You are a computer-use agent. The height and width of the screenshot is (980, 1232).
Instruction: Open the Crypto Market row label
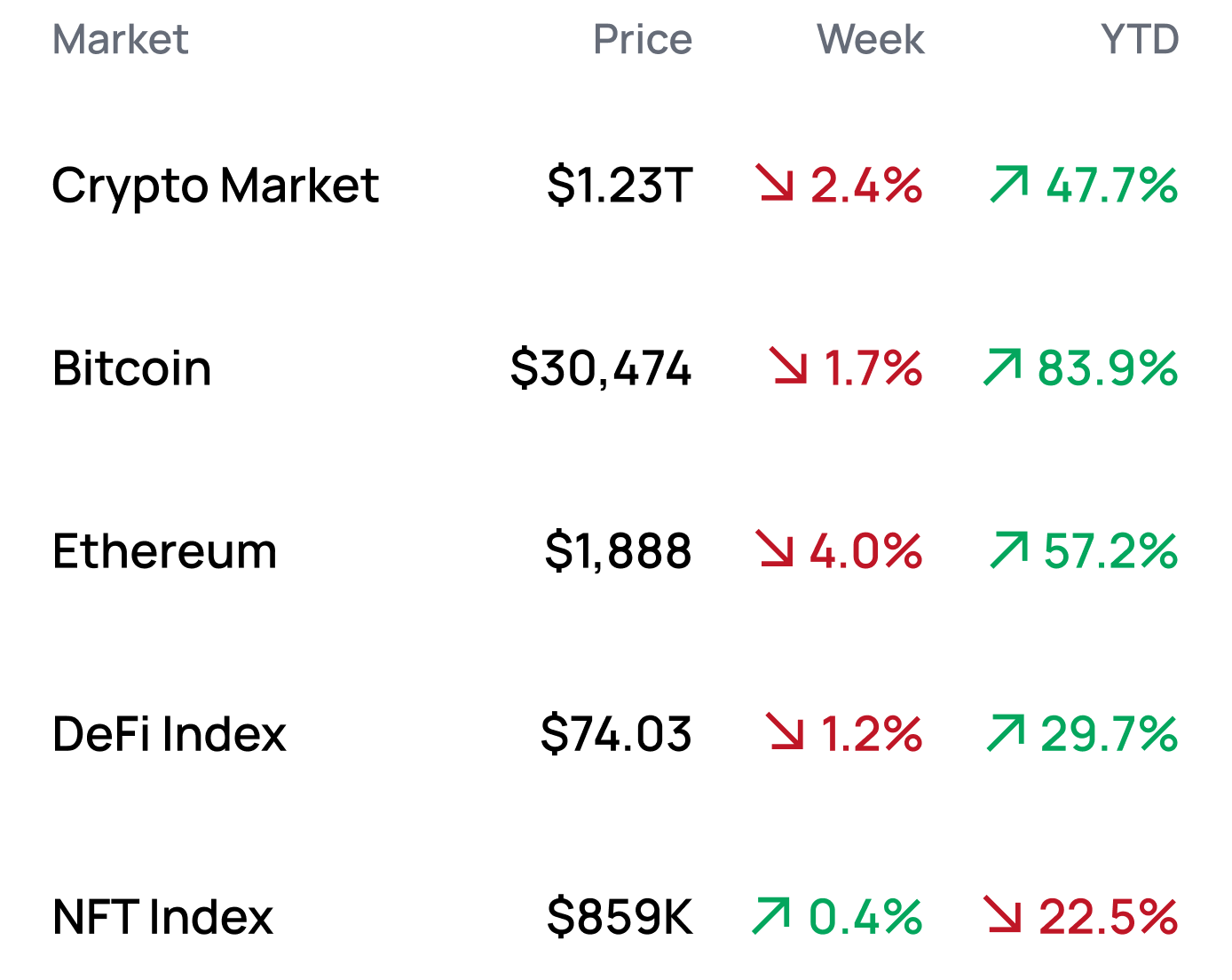(215, 186)
